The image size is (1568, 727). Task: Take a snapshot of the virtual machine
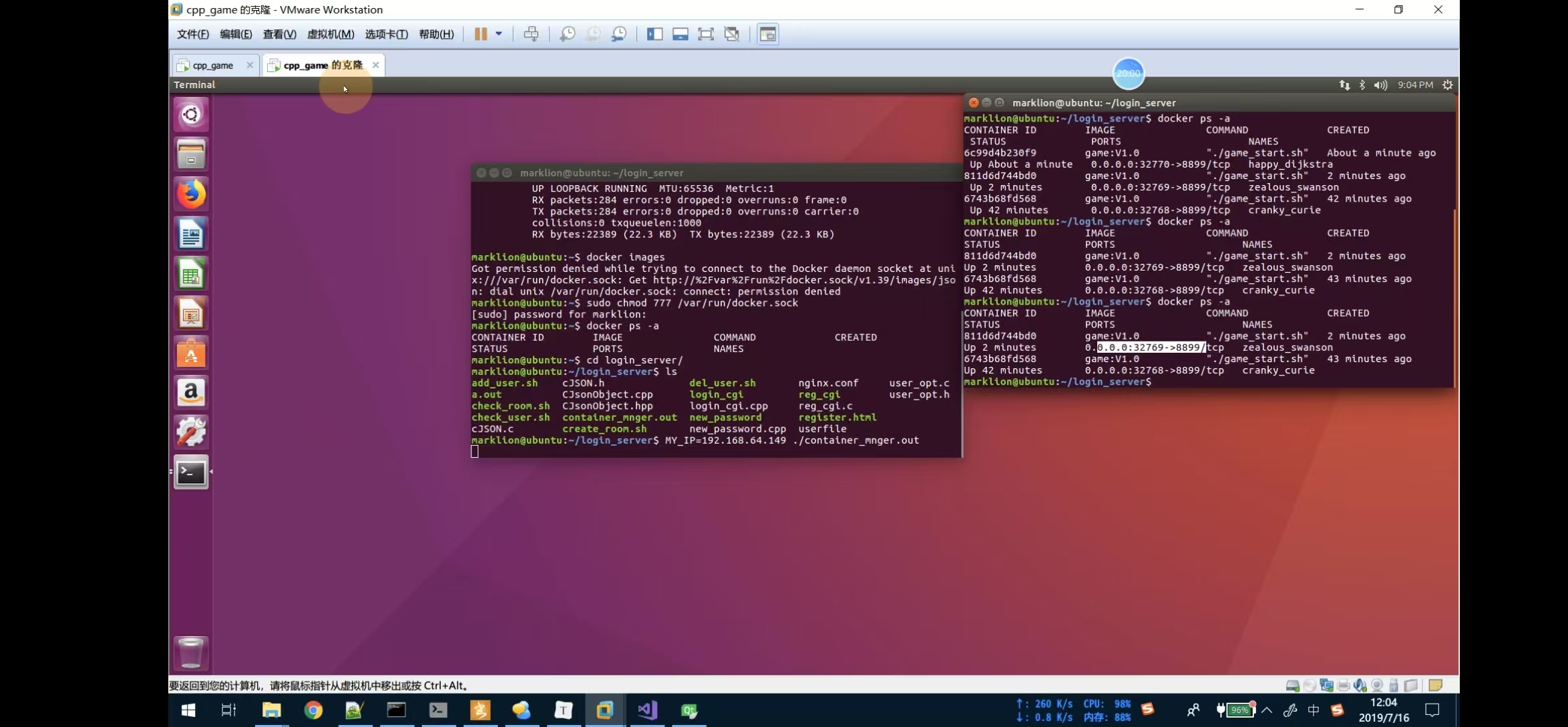tap(568, 34)
